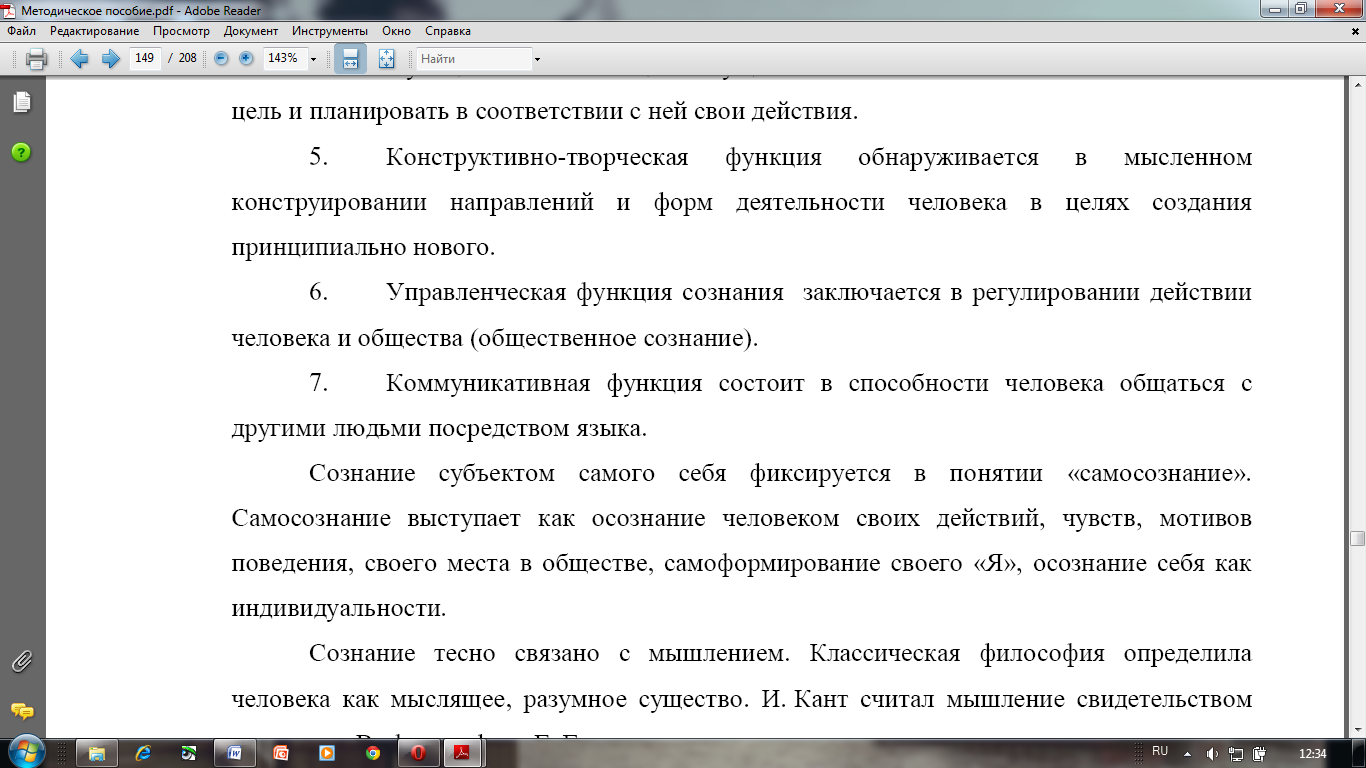Image resolution: width=1366 pixels, height=768 pixels.
Task: Click the page number field showing 149
Action: (x=145, y=59)
